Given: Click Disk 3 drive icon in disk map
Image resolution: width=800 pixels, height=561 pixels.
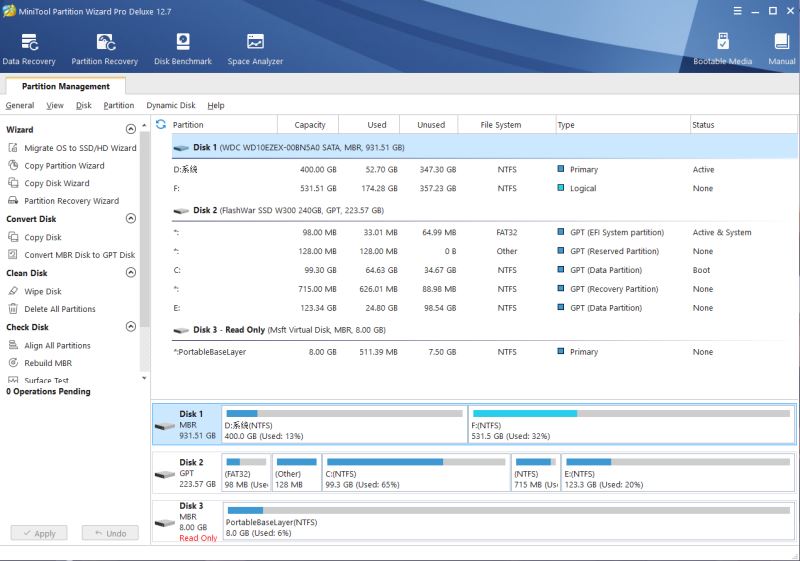Looking at the screenshot, I should [x=165, y=523].
